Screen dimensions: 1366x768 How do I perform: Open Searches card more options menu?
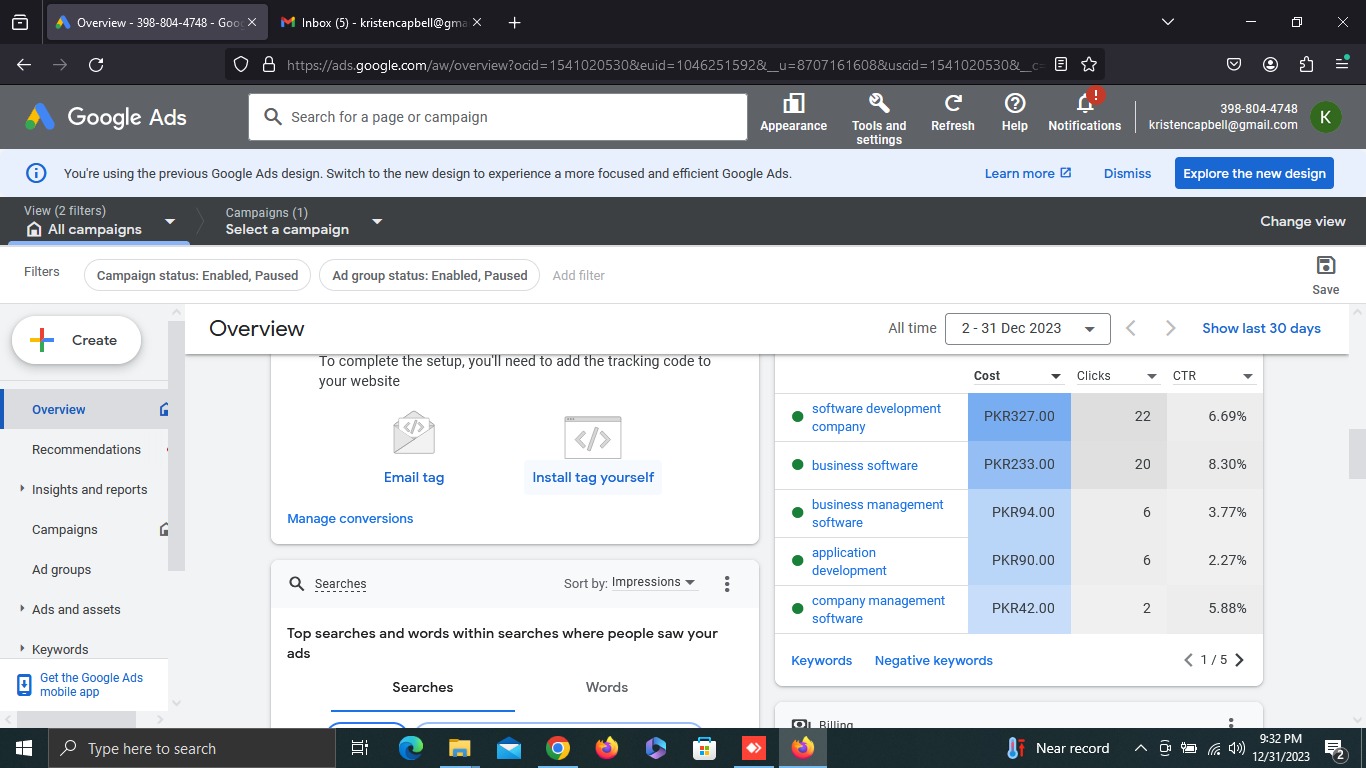727,584
